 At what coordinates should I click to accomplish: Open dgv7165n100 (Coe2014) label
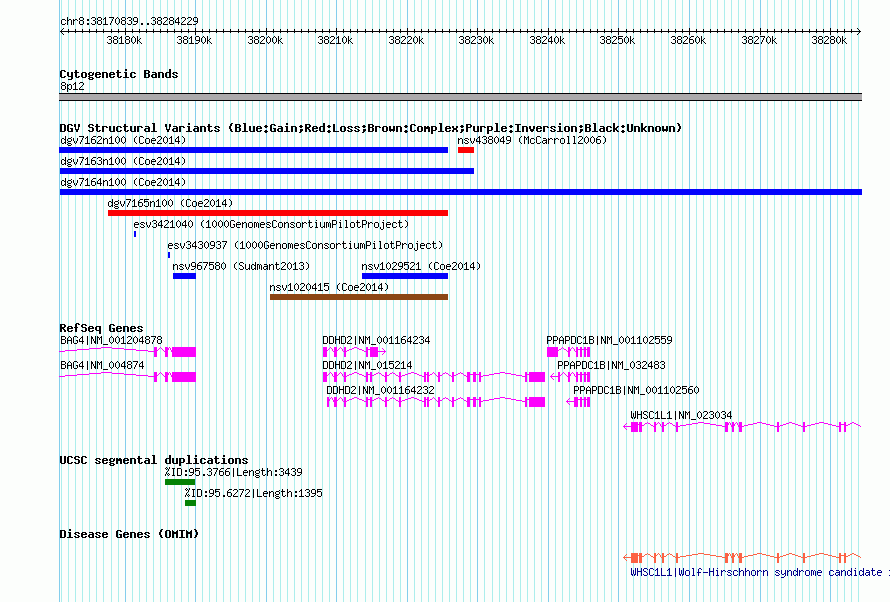click(170, 203)
